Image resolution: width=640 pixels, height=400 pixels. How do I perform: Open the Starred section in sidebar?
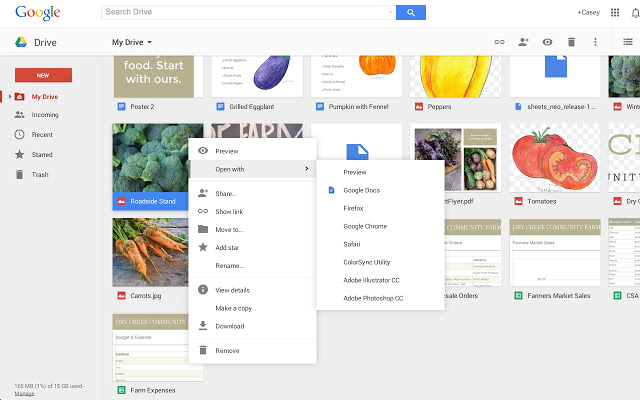[x=42, y=155]
